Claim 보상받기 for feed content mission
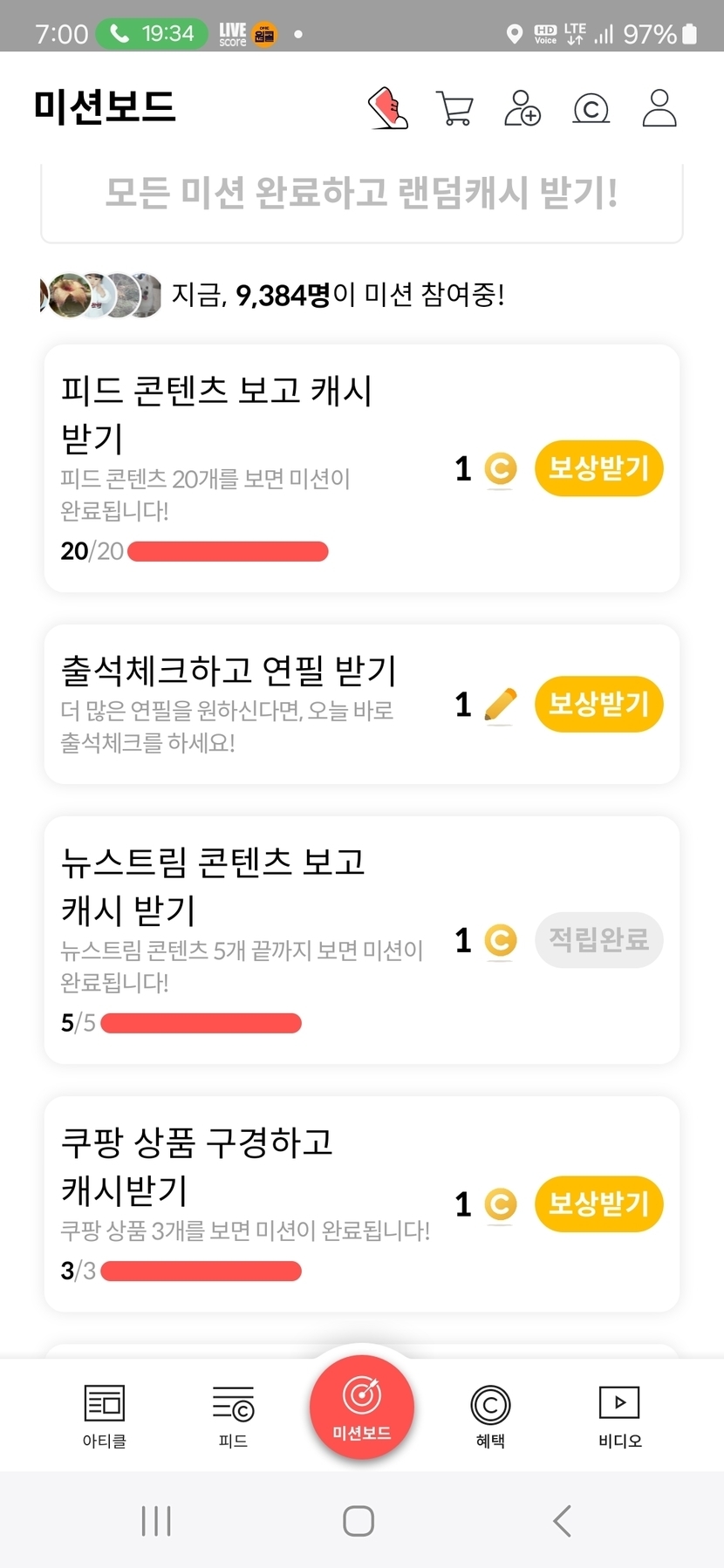 pos(598,468)
